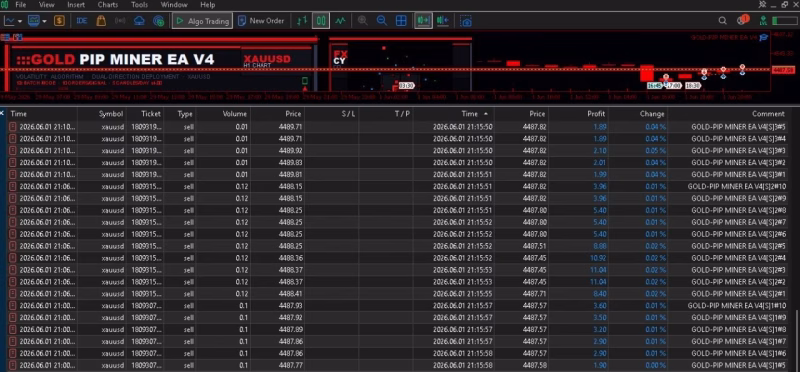This screenshot has height=372, width=800.
Task: Open the templates dropdown arrow
Action: [x=44, y=21]
